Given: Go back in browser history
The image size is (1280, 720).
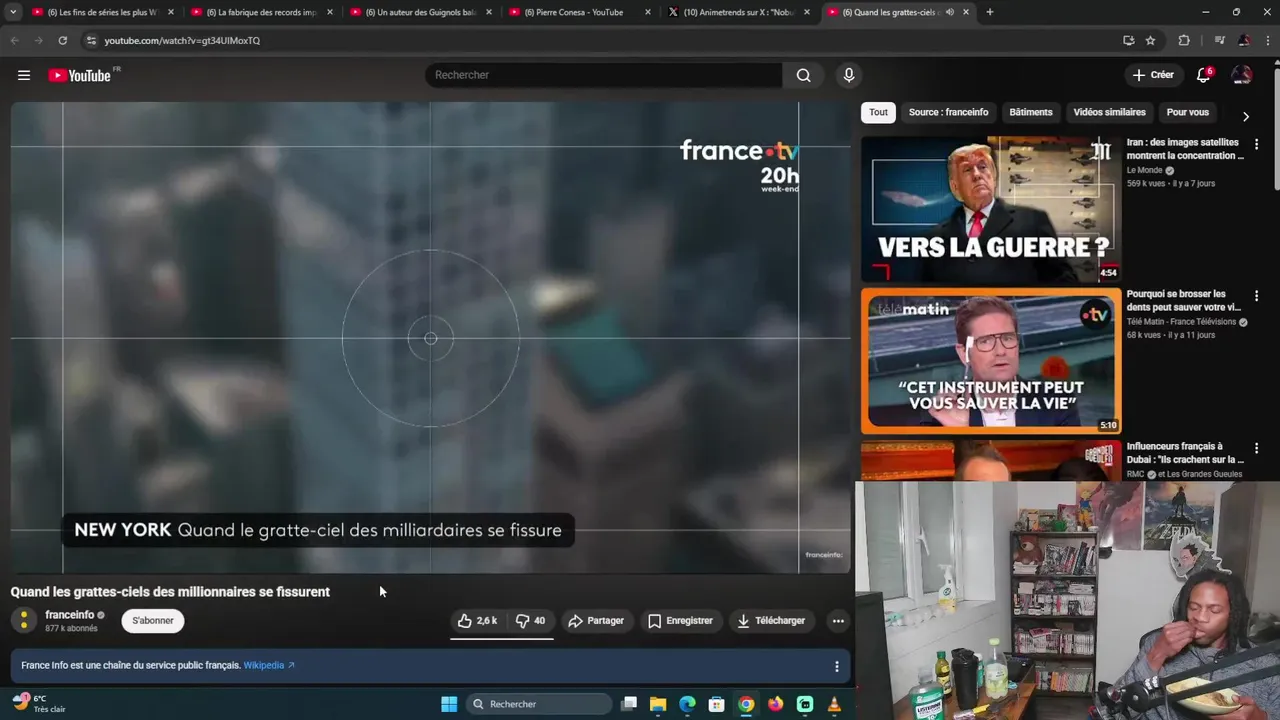Looking at the screenshot, I should point(14,40).
